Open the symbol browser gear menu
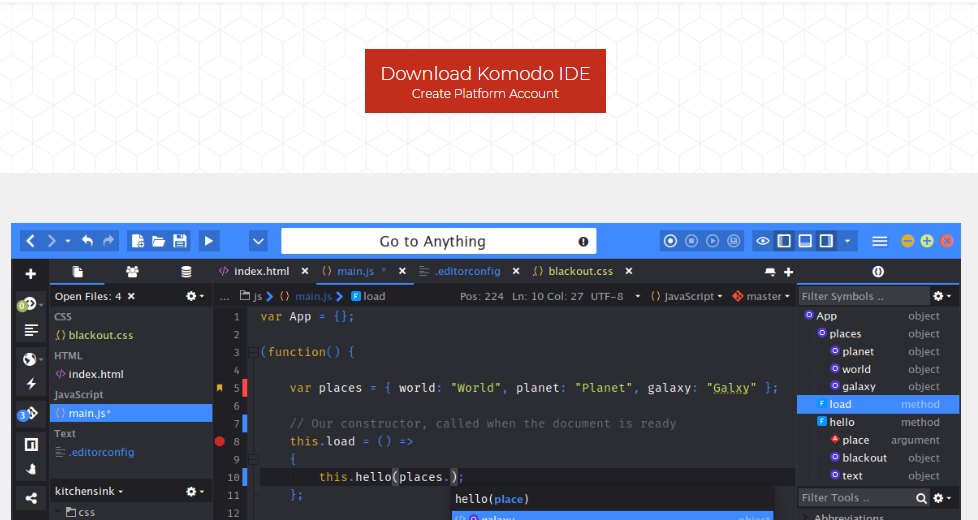The height and width of the screenshot is (520, 978). [942, 296]
